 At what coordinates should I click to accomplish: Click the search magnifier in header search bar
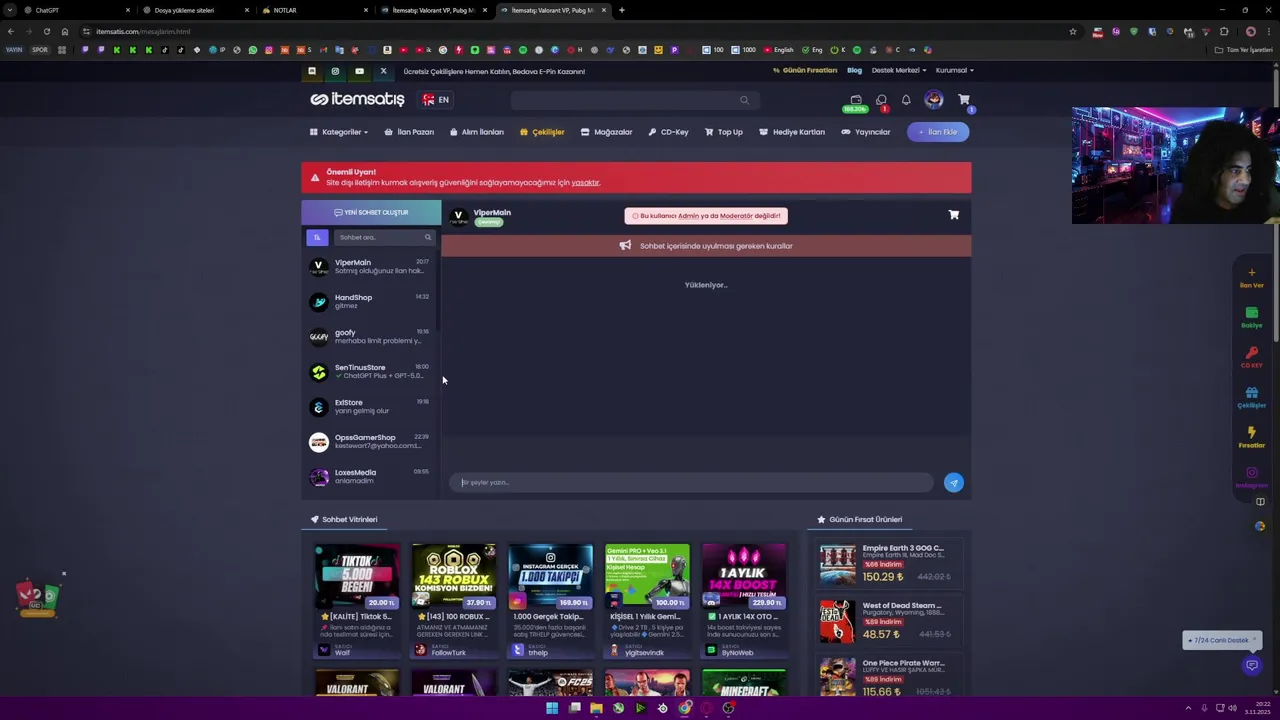pos(744,100)
